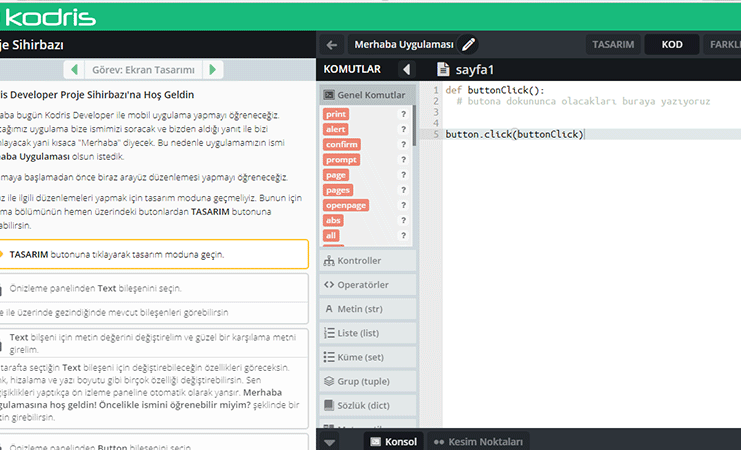
Task: Insert the print command
Action: [x=336, y=114]
